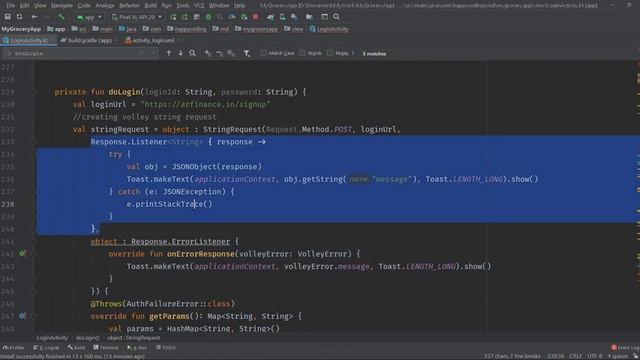Image resolution: width=640 pixels, height=360 pixels.
Task: Click the Attach Debugger icon in toolbar
Action: [x=244, y=17]
